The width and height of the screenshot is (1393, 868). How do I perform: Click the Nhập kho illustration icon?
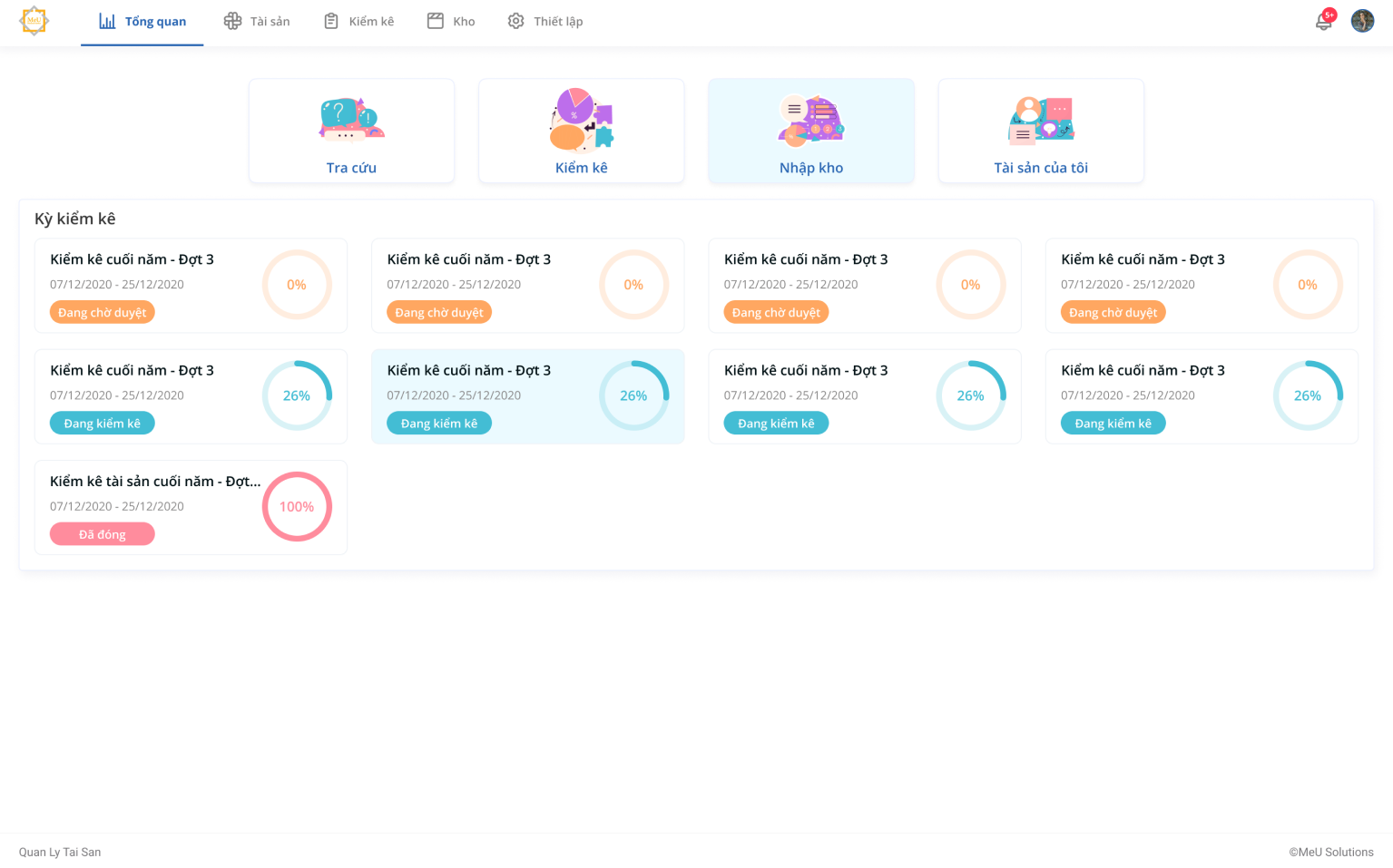click(x=810, y=120)
